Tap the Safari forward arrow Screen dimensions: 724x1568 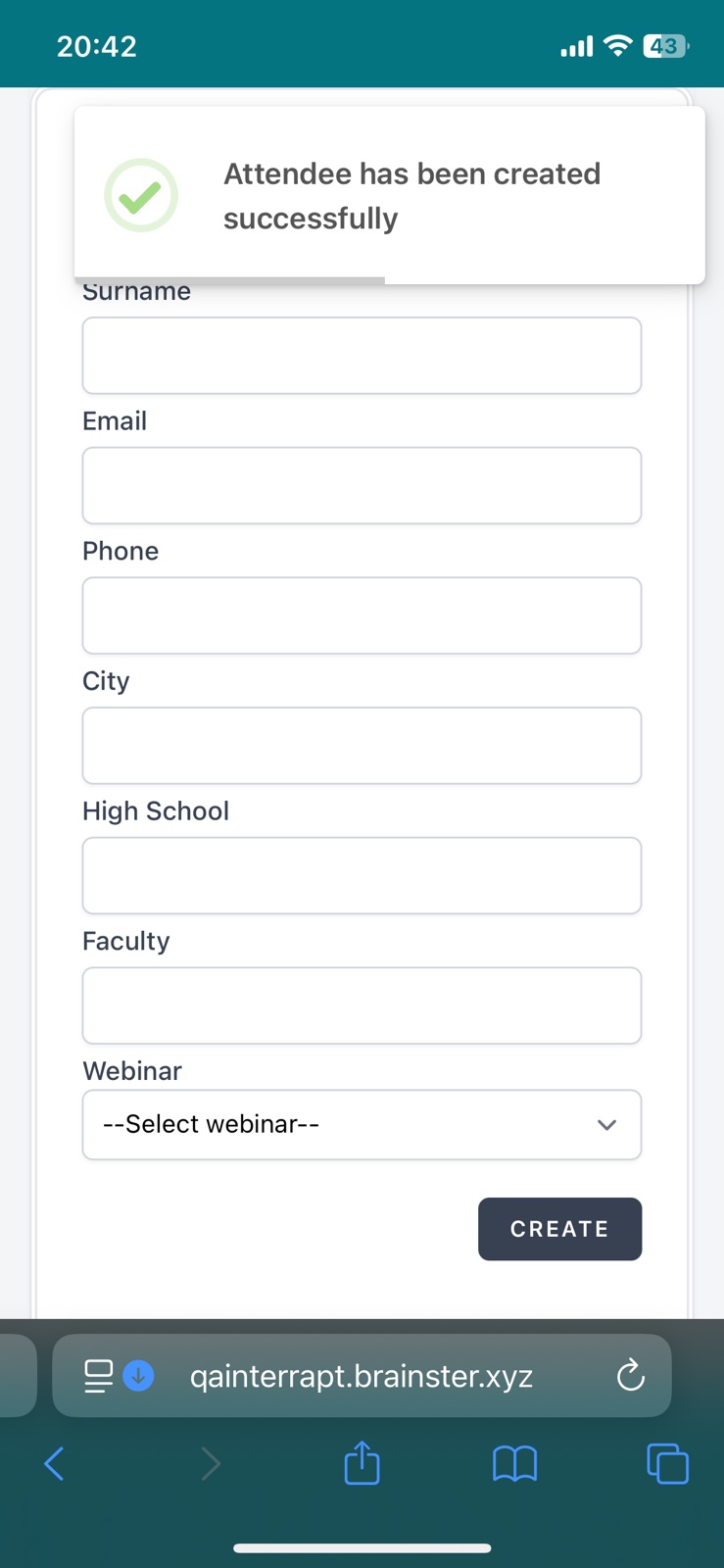[x=210, y=1464]
